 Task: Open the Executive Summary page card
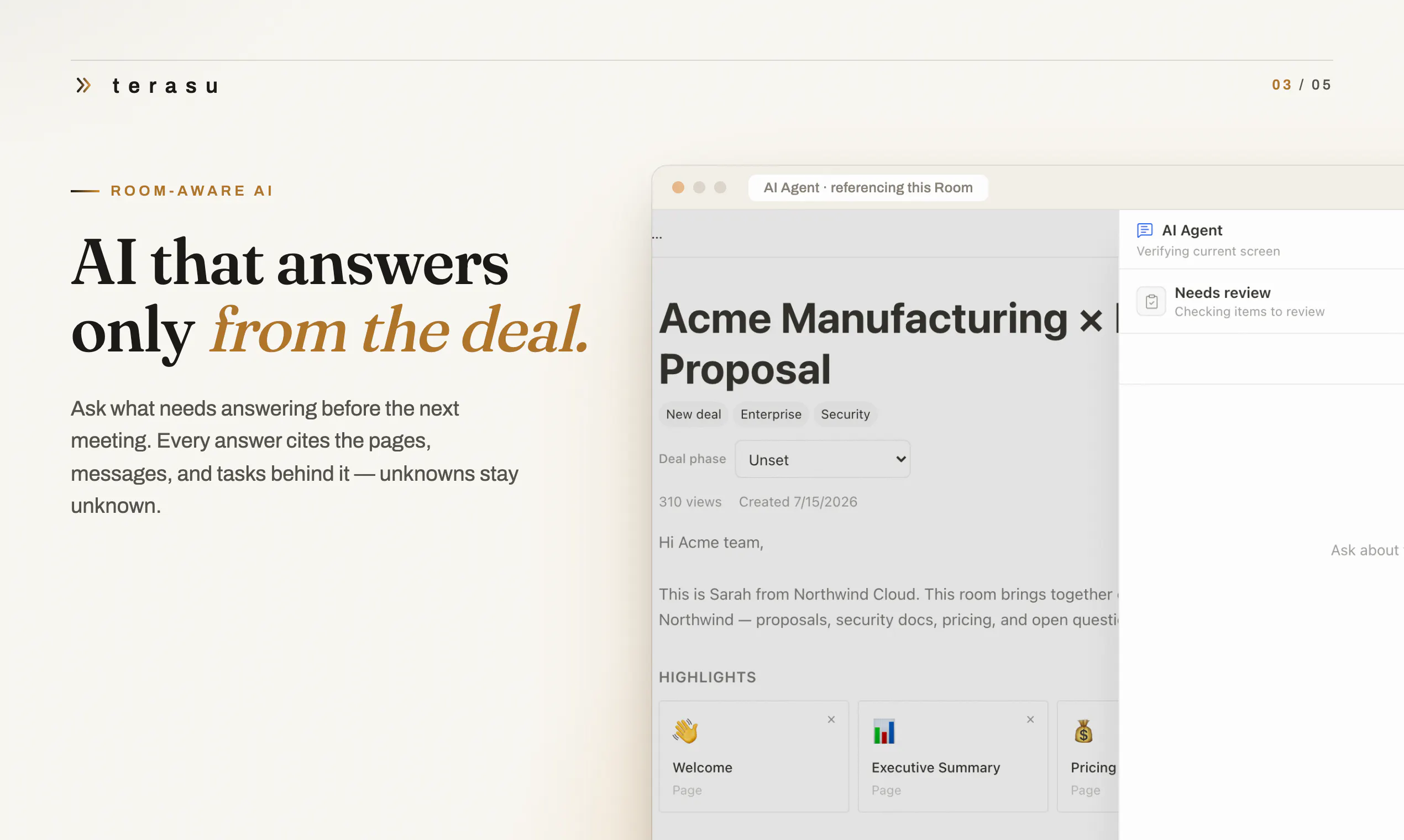click(953, 757)
